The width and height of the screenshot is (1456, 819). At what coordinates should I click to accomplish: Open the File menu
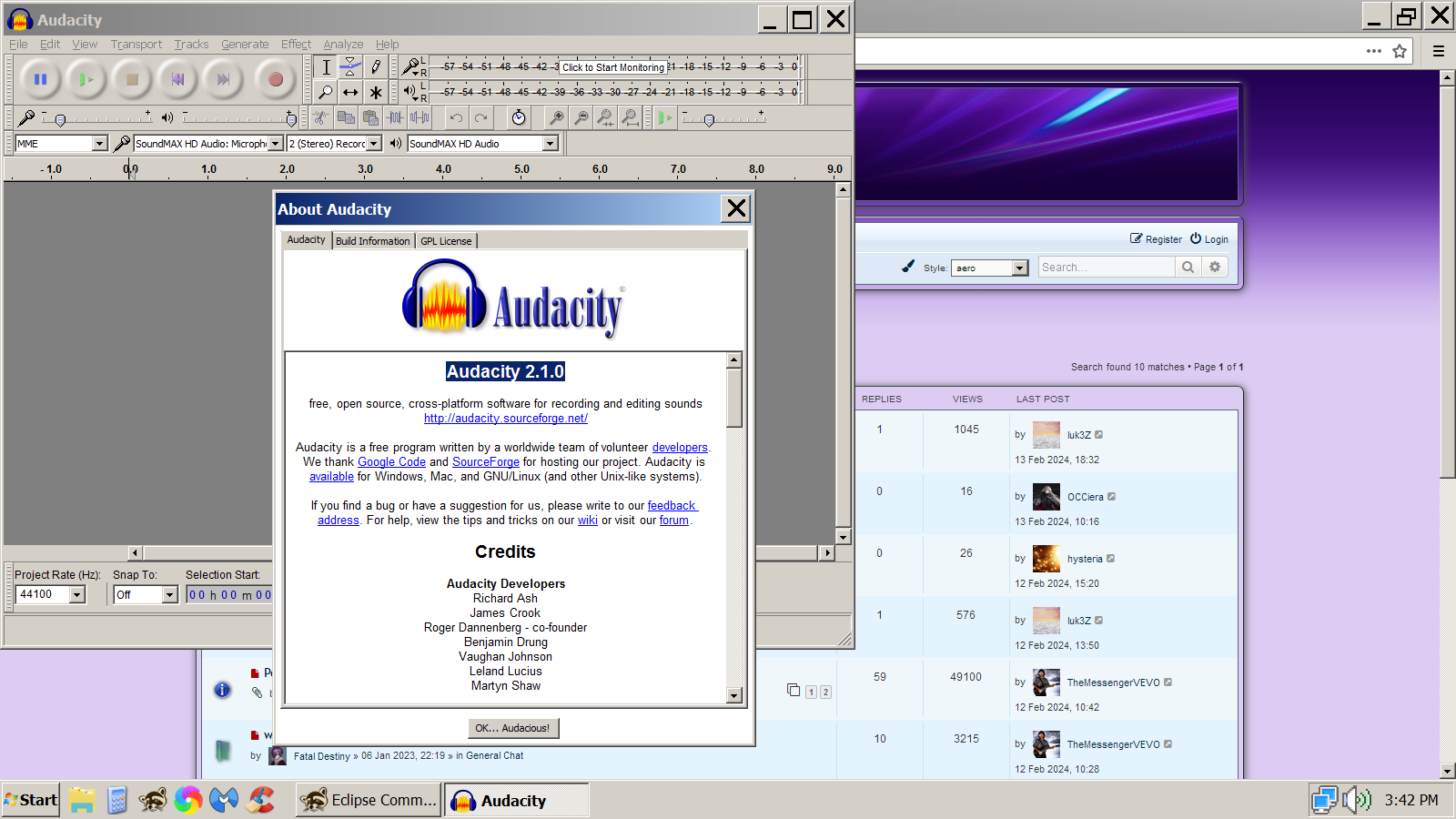18,44
